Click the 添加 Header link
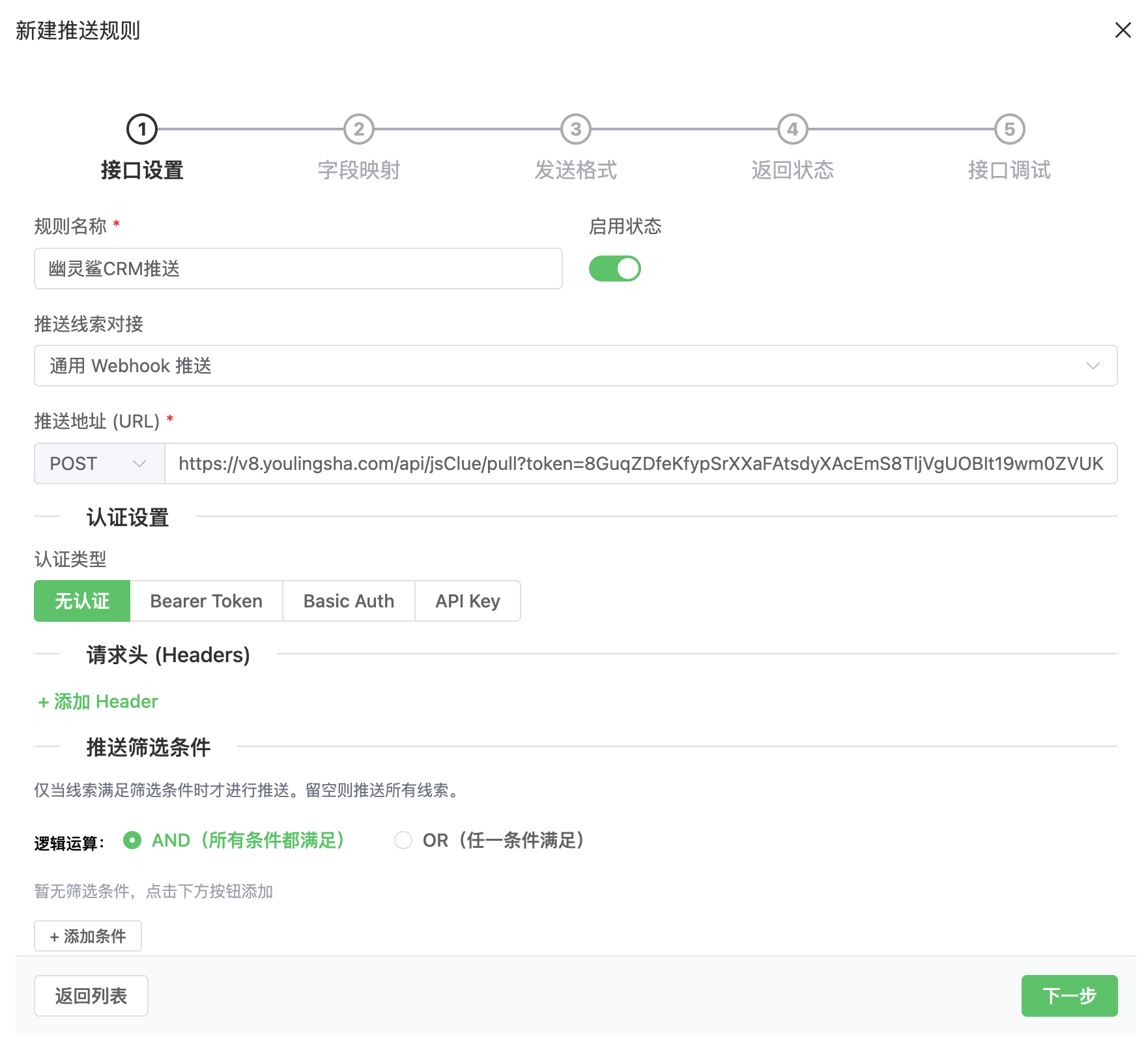This screenshot has height=1048, width=1148. pos(98,701)
